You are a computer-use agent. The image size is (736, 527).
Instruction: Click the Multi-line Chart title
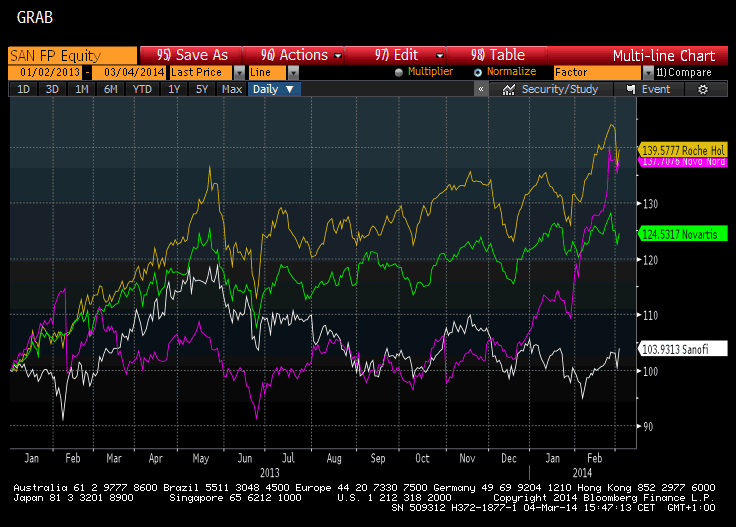tap(664, 56)
